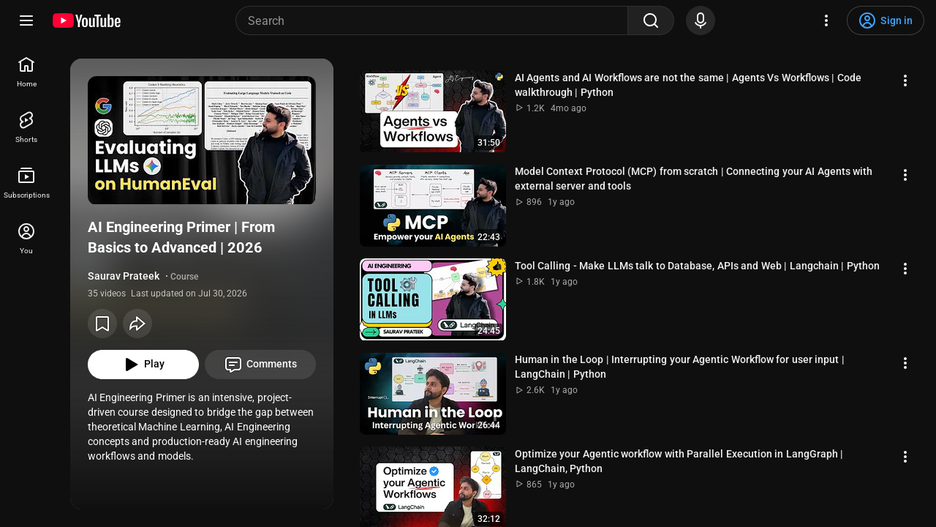Open Tool Calling in LLMs thumbnail

433,300
